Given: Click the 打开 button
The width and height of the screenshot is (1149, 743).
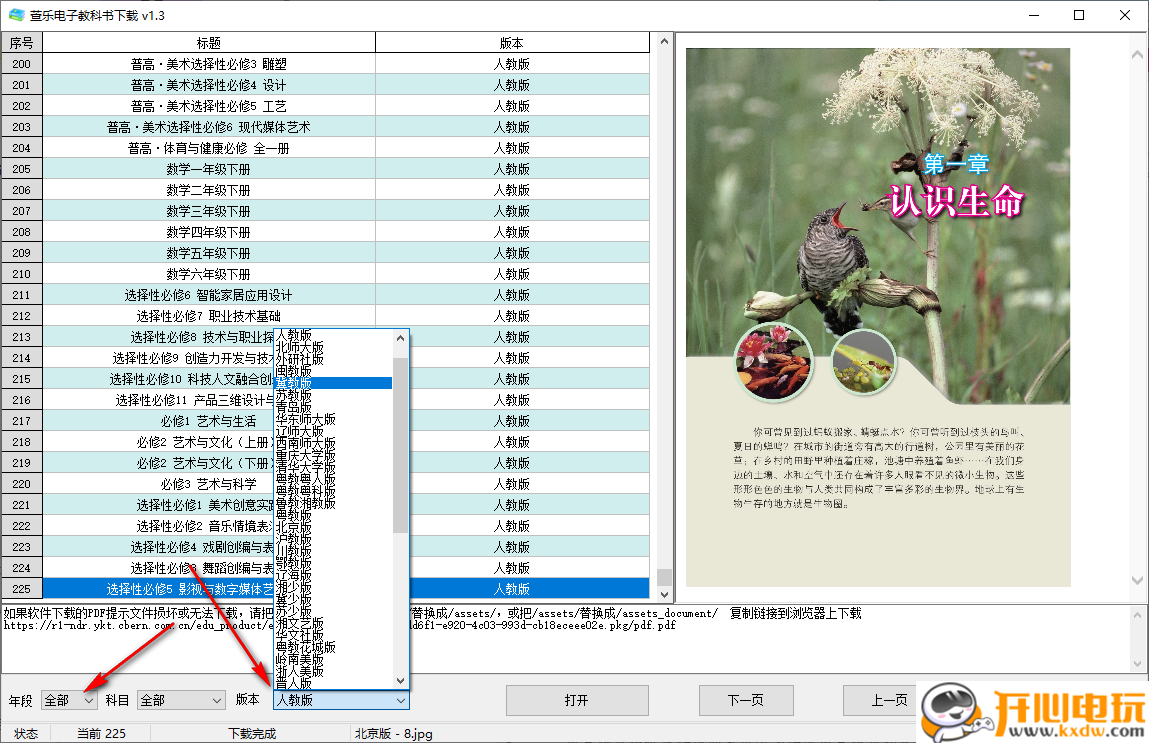Looking at the screenshot, I should (x=577, y=700).
